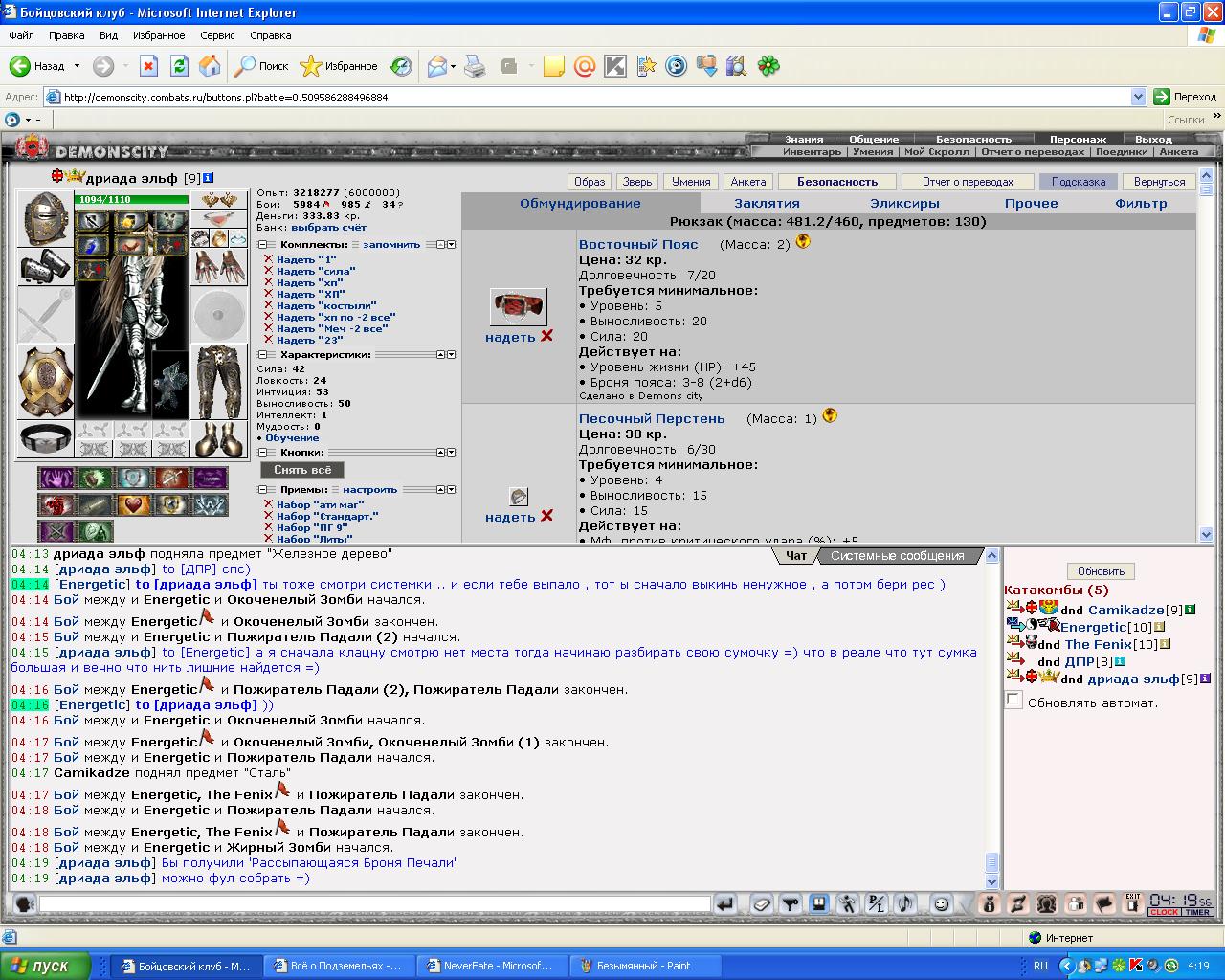Viewport: 1225px width, 980px height.
Task: Open the Файл menu
Action: pos(21,35)
